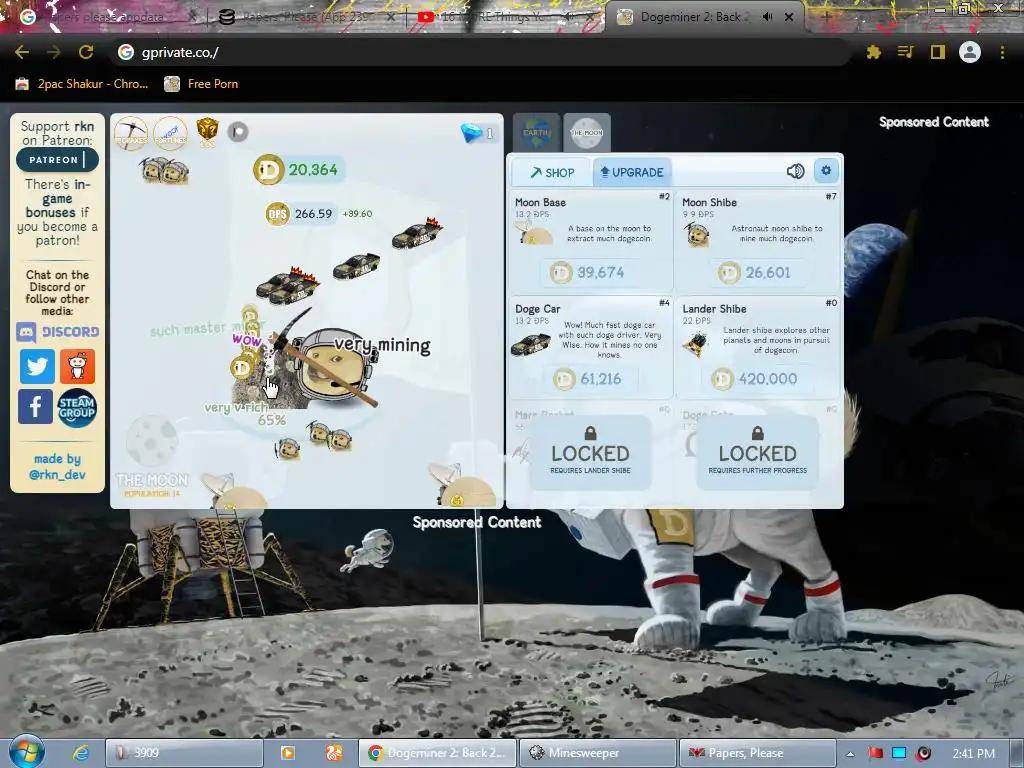Mute the game sound speaker icon

coord(795,171)
